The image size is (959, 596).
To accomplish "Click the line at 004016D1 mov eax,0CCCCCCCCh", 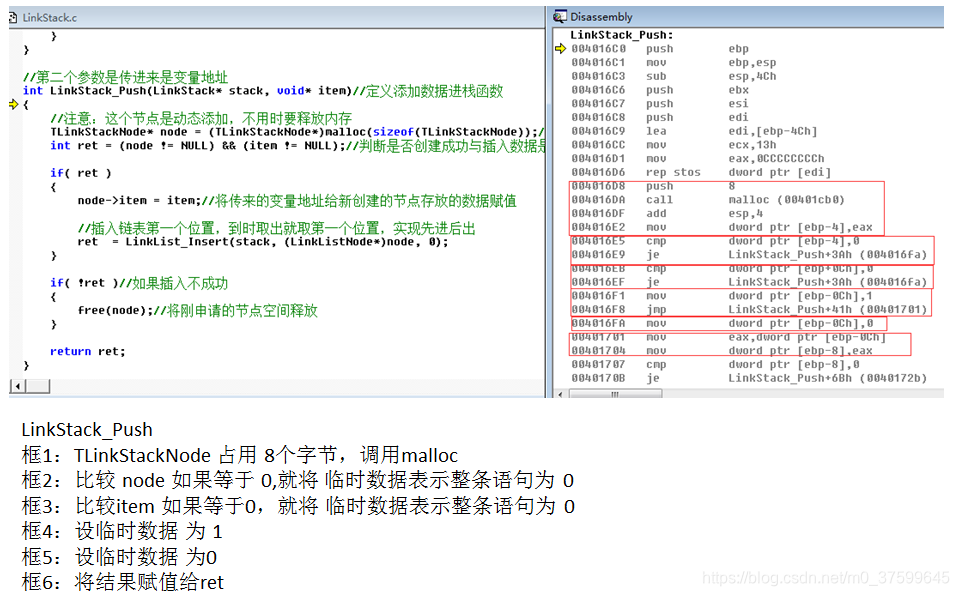I will 698,158.
